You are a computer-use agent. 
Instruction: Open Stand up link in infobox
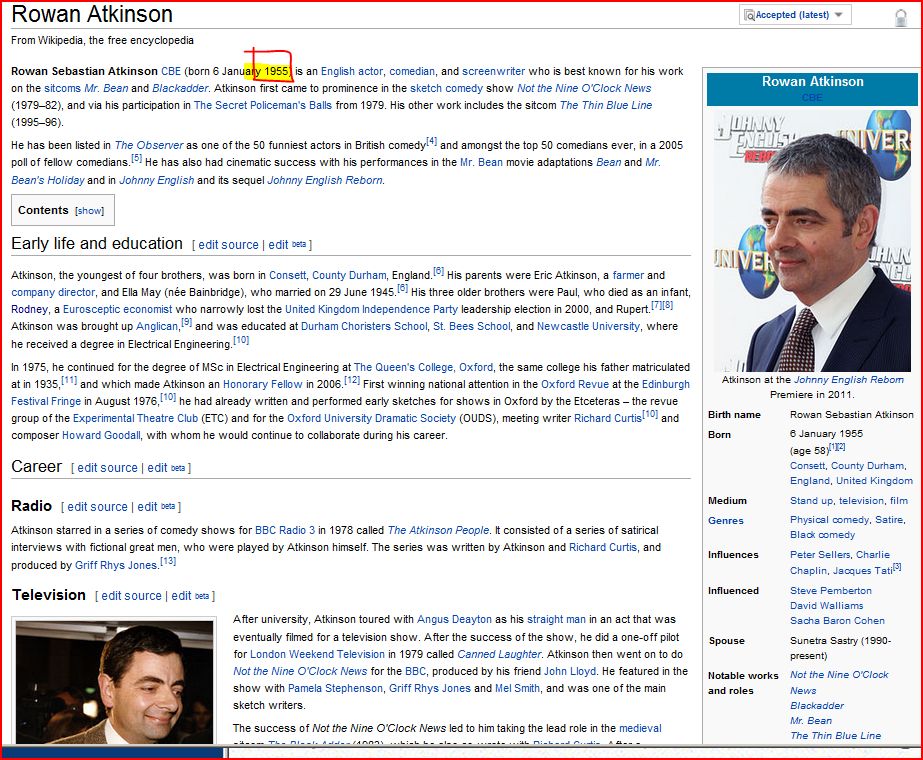click(811, 501)
